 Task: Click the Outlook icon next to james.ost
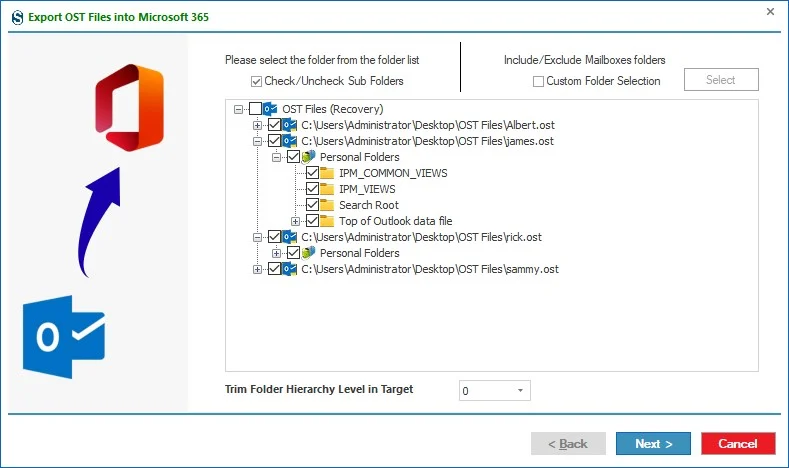(x=289, y=141)
